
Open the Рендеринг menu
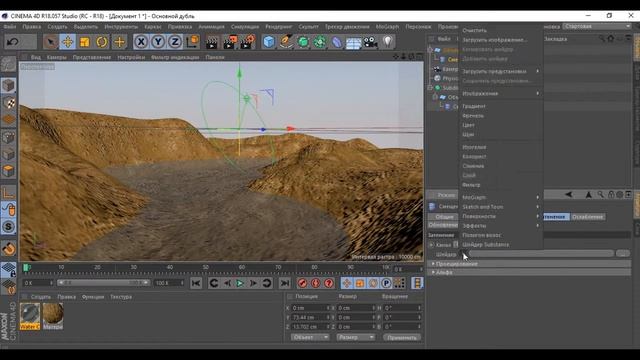point(278,27)
